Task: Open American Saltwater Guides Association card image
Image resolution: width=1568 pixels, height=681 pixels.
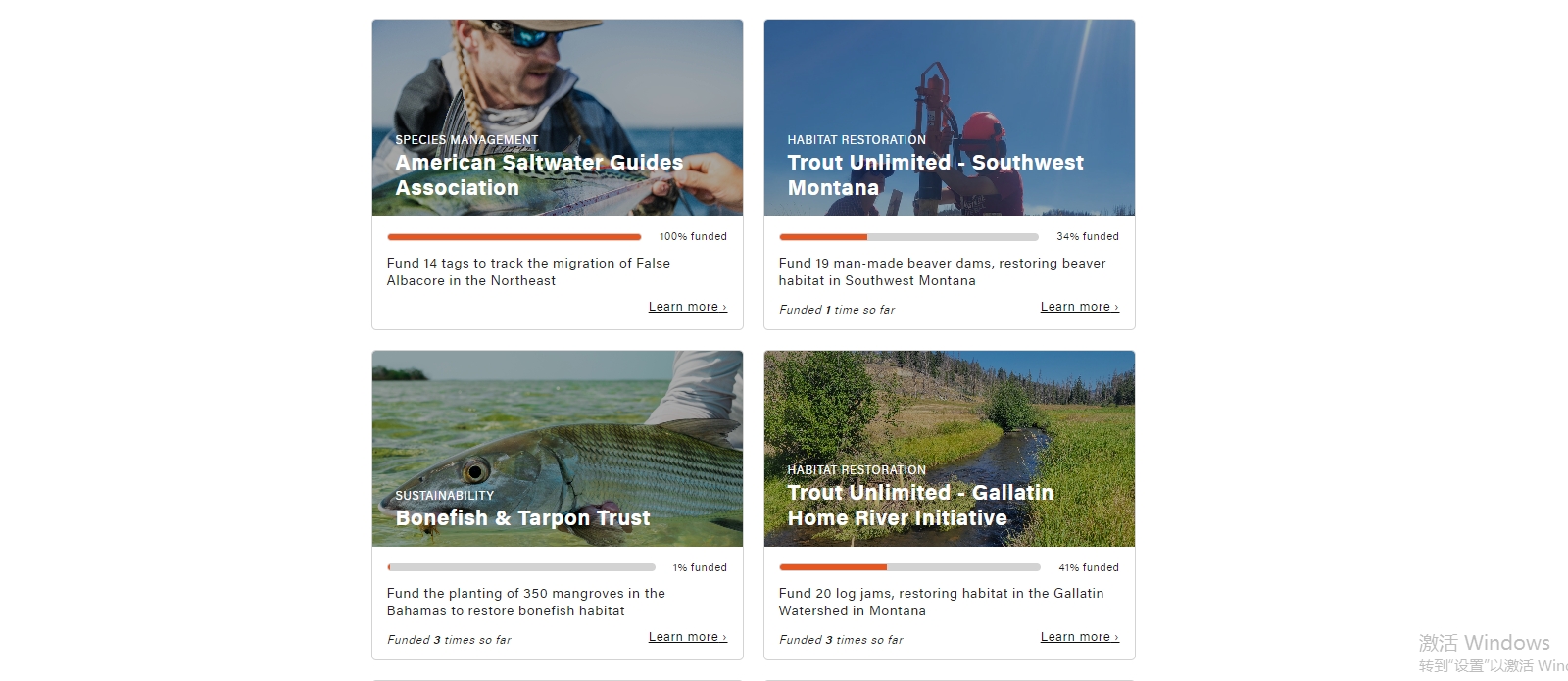Action: (x=557, y=78)
